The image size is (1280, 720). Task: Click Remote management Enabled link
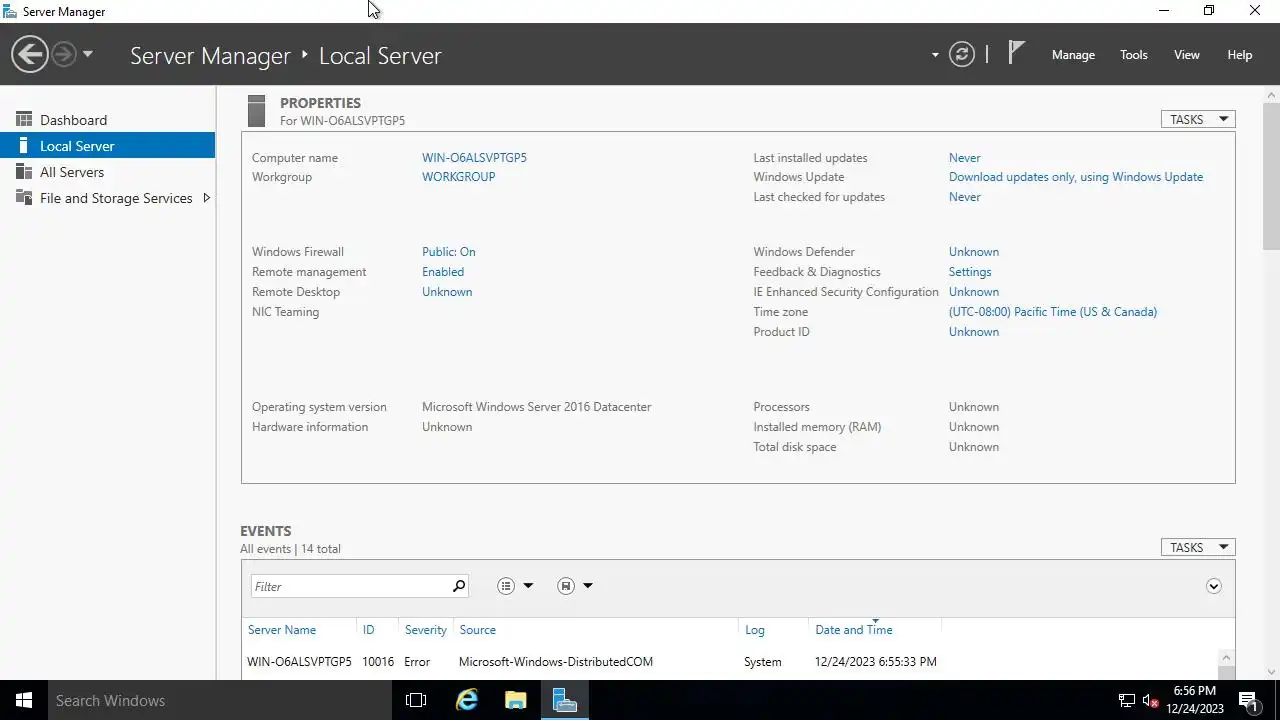pos(443,272)
